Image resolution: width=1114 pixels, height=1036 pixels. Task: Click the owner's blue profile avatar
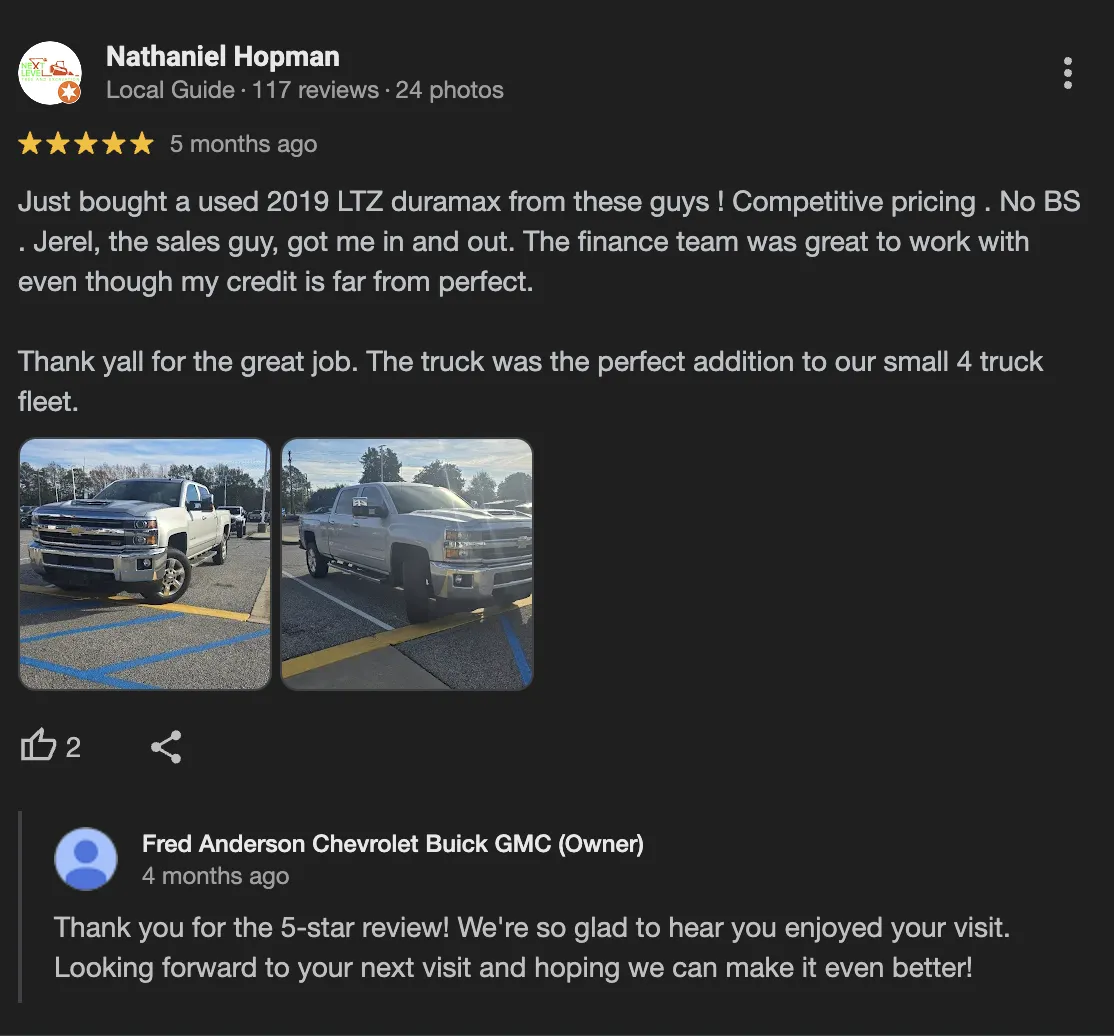86,858
